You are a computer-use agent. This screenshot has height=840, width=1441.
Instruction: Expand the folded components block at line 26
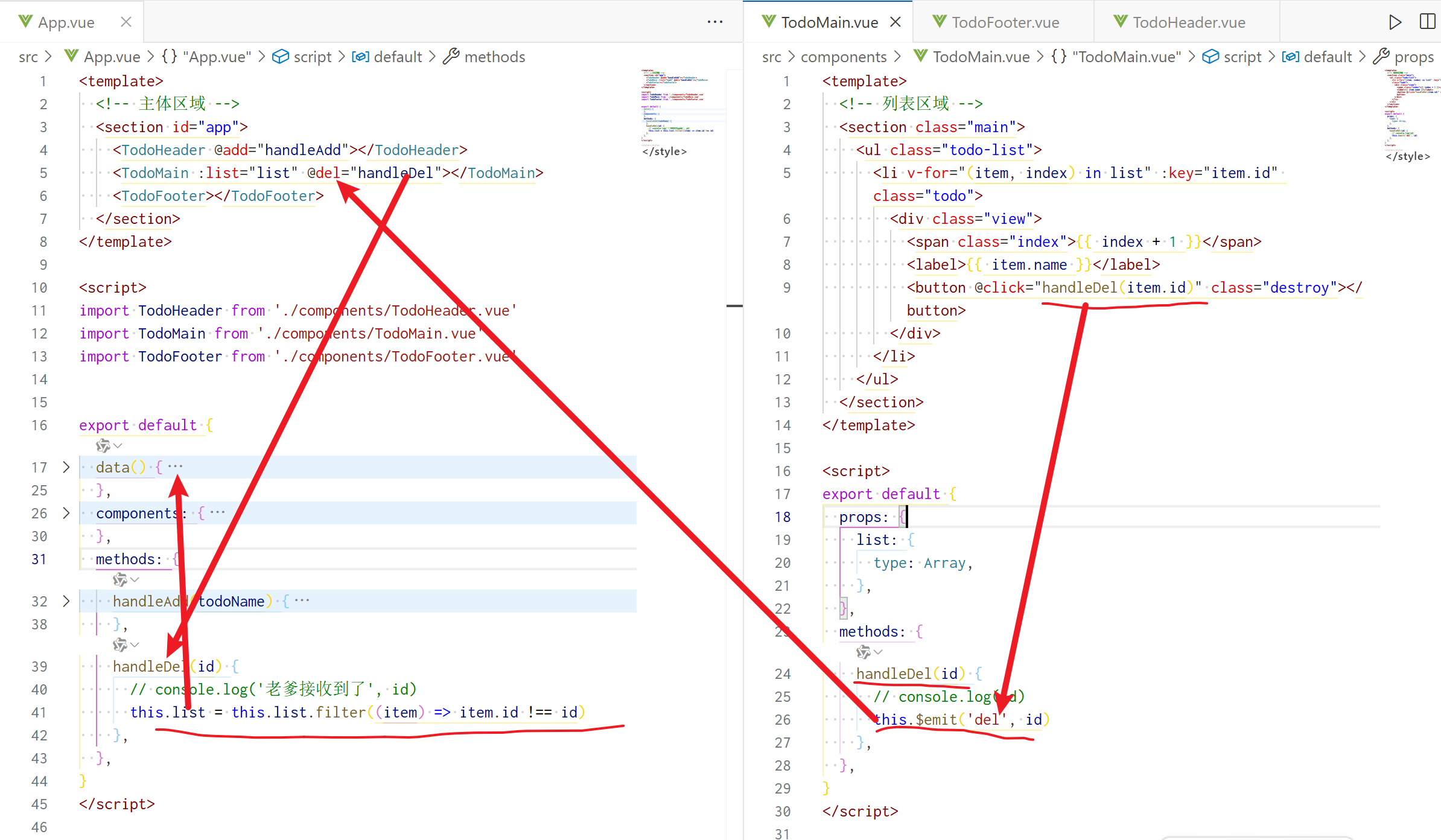(x=66, y=513)
